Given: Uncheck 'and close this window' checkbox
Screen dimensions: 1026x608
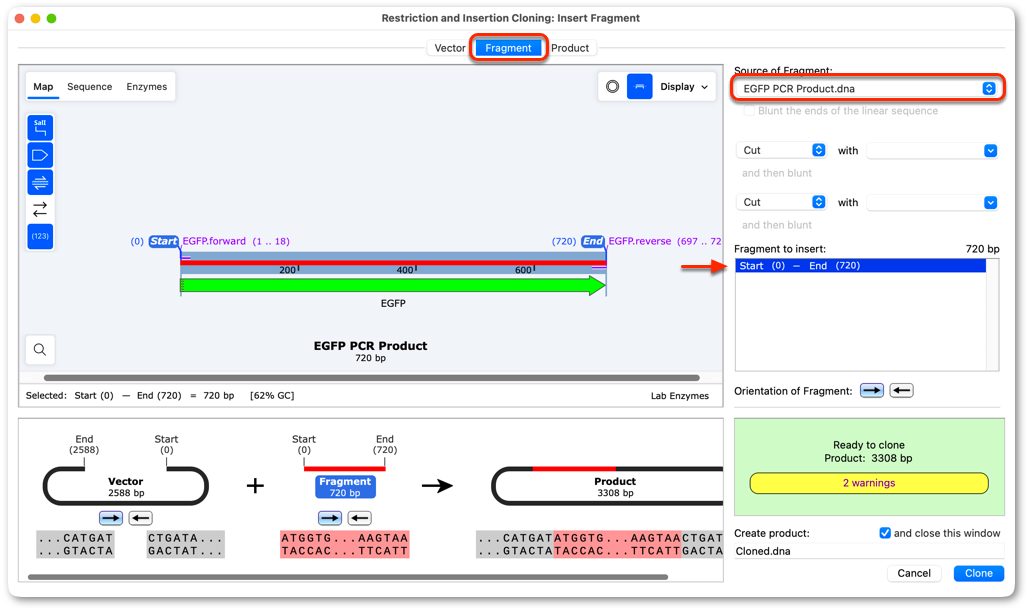Looking at the screenshot, I should click(885, 533).
